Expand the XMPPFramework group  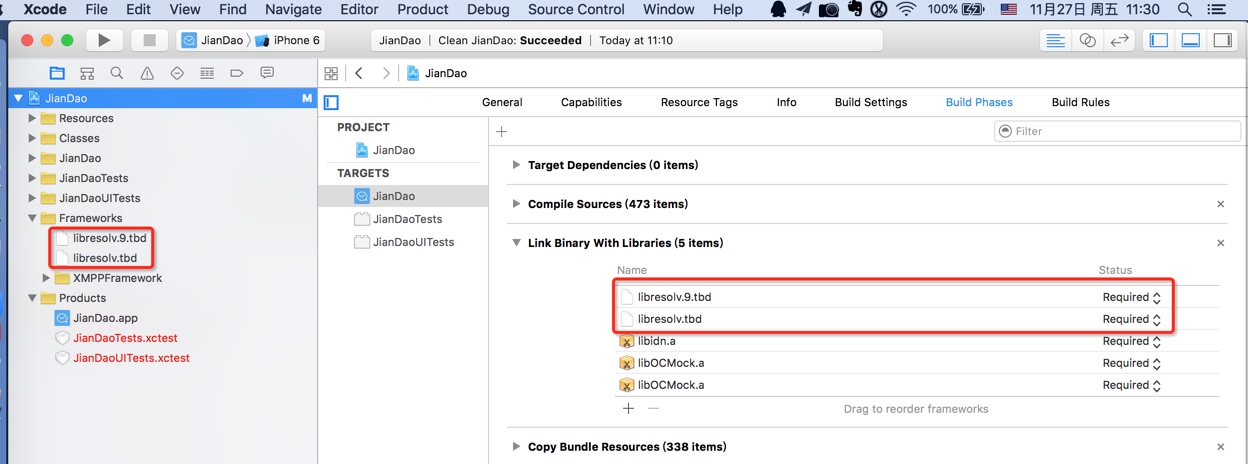(x=46, y=278)
